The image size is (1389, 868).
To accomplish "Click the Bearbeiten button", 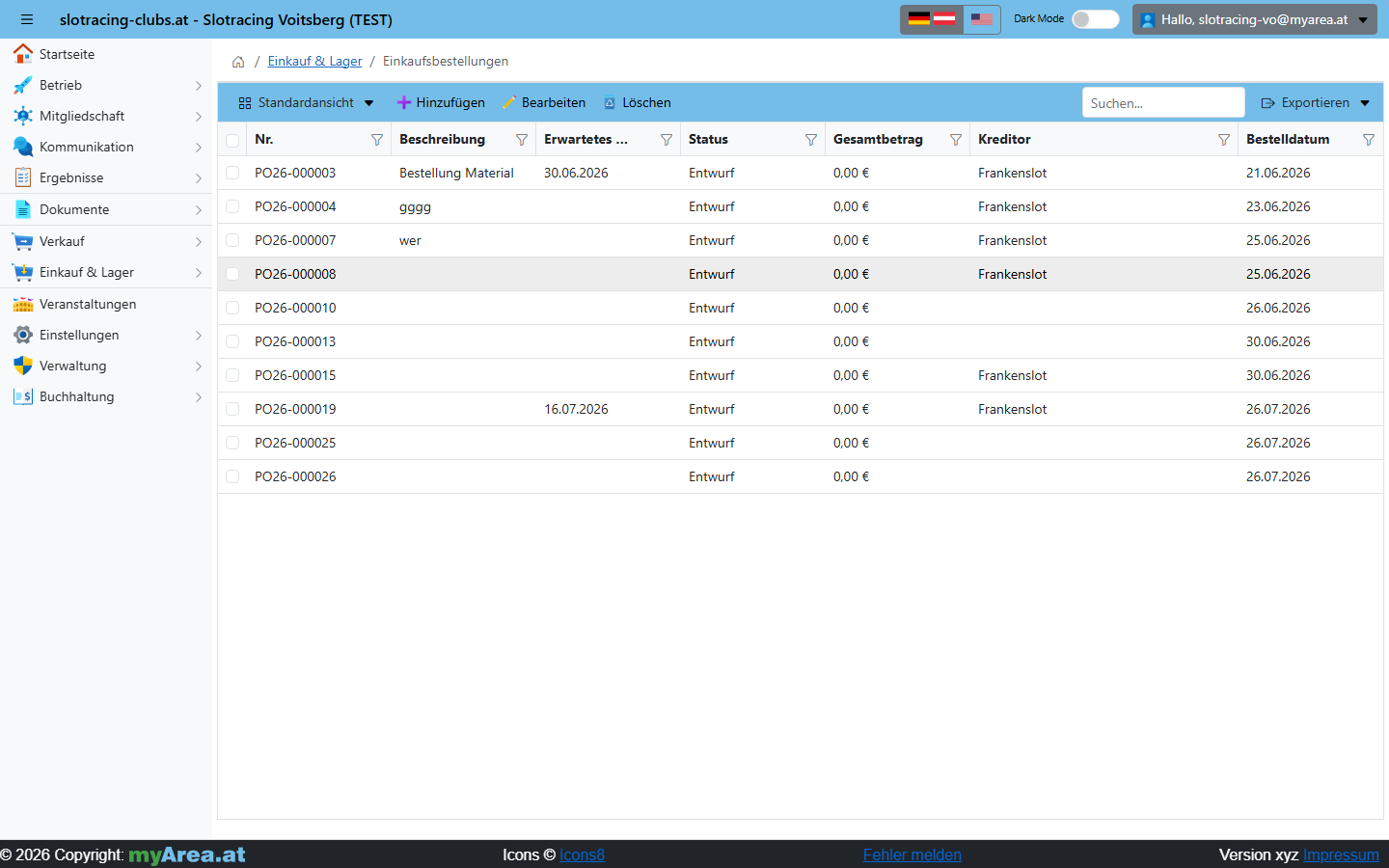I will [x=544, y=102].
